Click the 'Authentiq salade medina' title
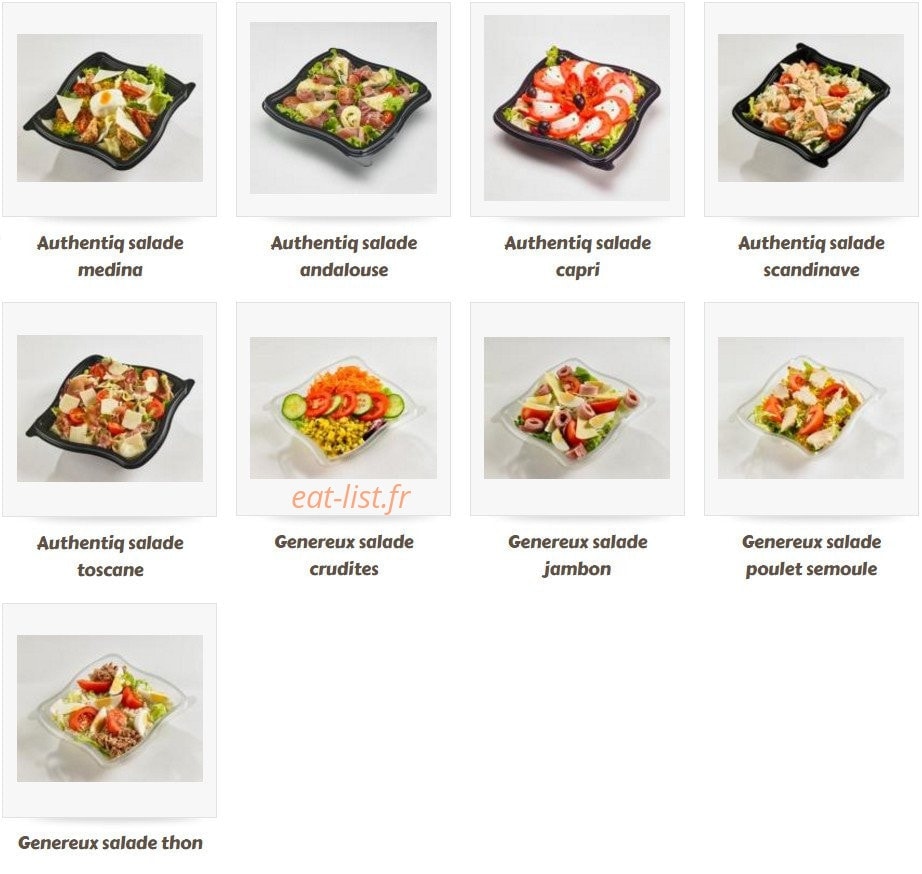The width and height of the screenshot is (922, 874). pos(110,256)
